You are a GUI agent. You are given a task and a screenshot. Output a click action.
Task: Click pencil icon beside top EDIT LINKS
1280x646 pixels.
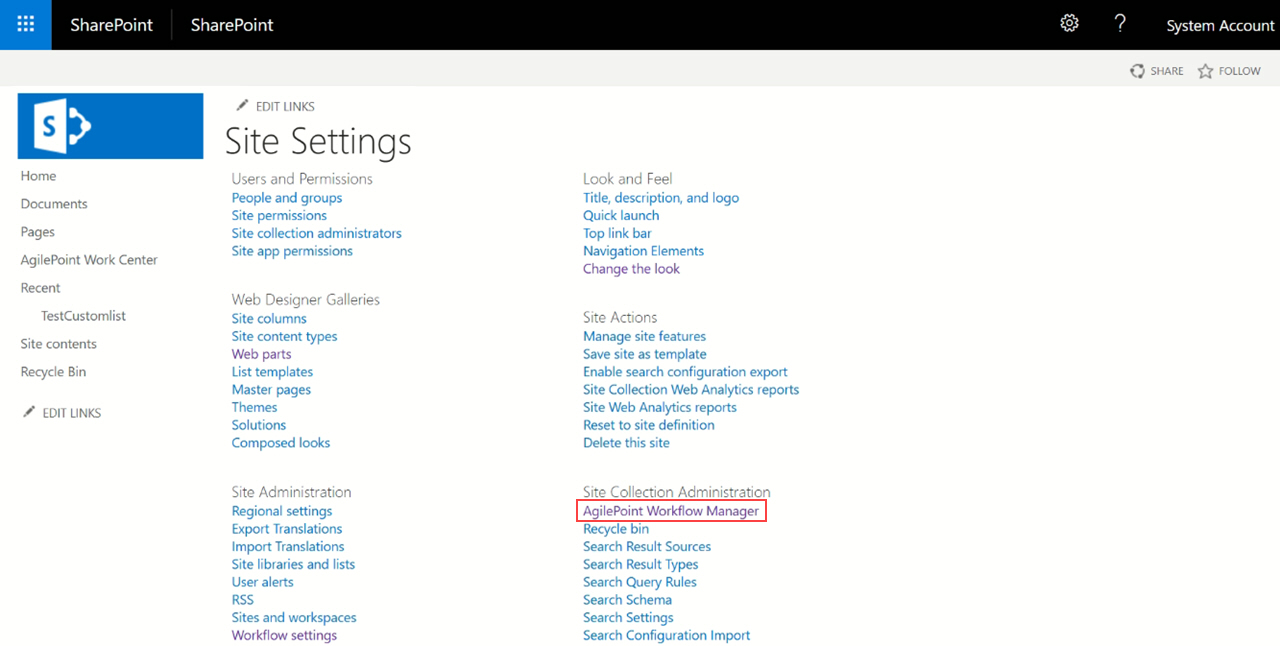[x=241, y=105]
